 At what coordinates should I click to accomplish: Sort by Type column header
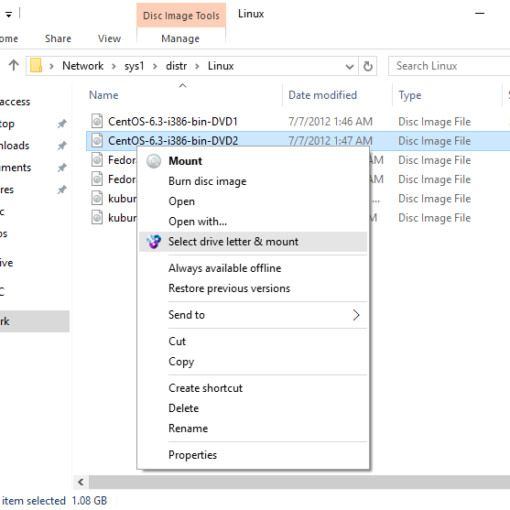click(x=410, y=95)
